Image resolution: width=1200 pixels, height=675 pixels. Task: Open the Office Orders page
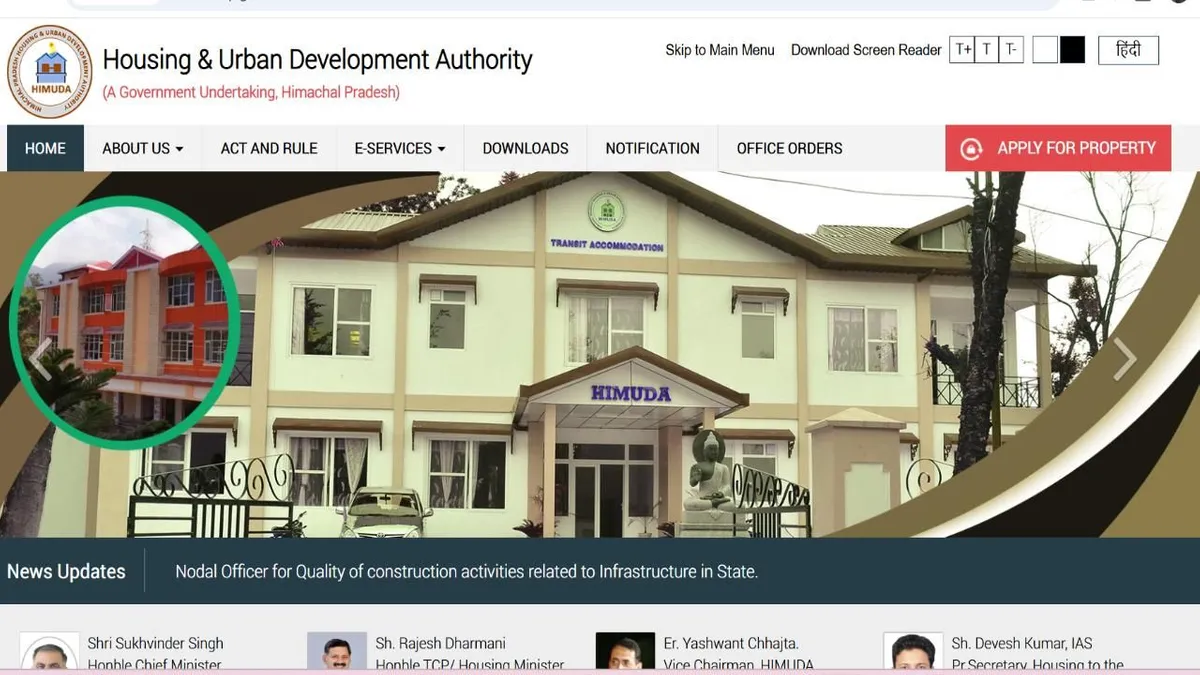pos(789,148)
